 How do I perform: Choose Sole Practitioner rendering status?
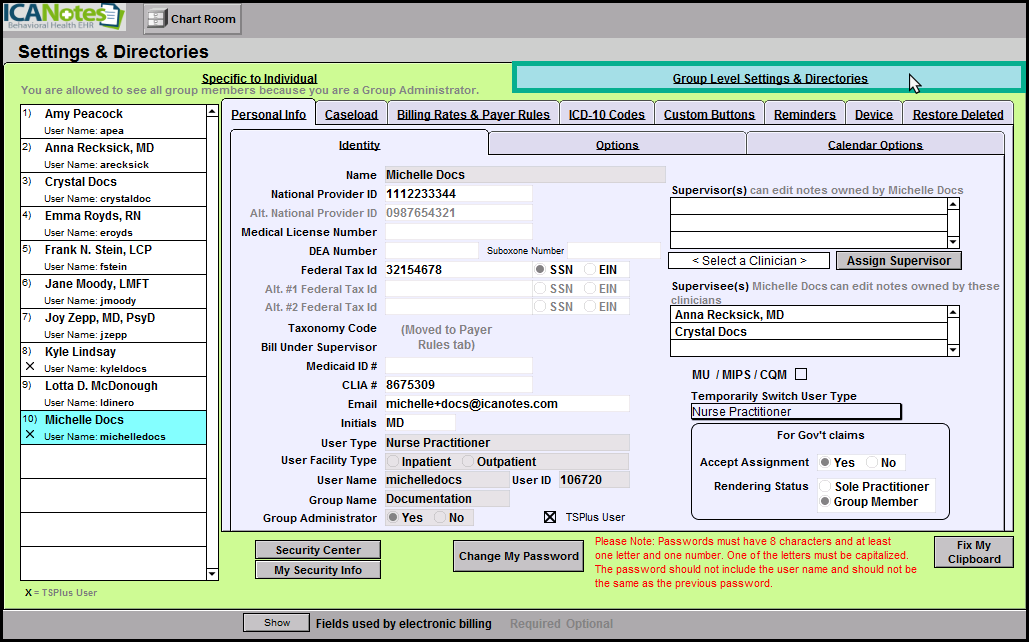coord(826,487)
